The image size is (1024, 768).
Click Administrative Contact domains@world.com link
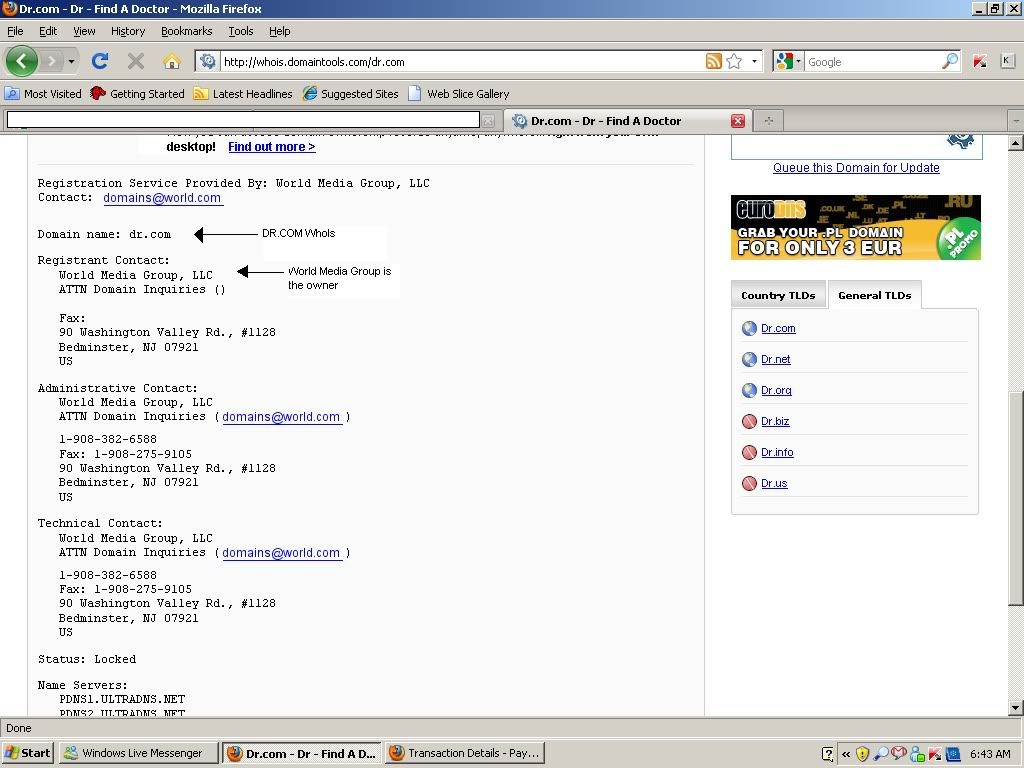281,417
